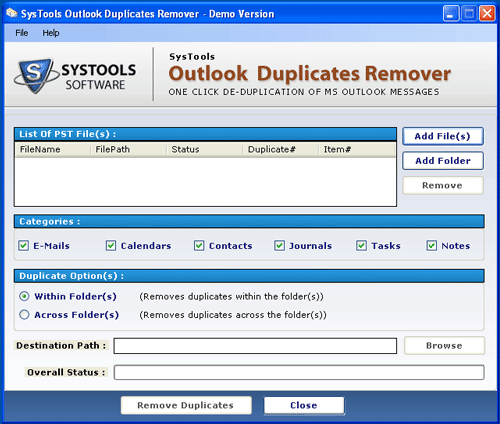Toggle the Calendars checkbox
Screen dimensions: 500x424
tap(111, 246)
